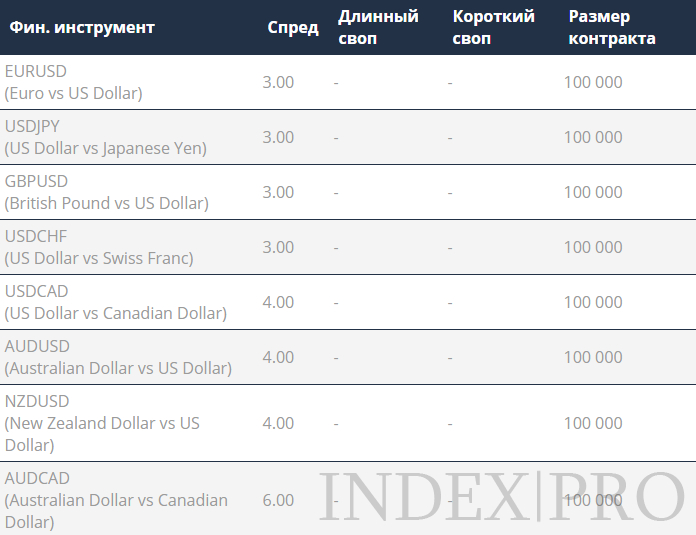Viewport: 696px width, 535px height.
Task: Select the Длинный своп column header
Action: [x=378, y=28]
